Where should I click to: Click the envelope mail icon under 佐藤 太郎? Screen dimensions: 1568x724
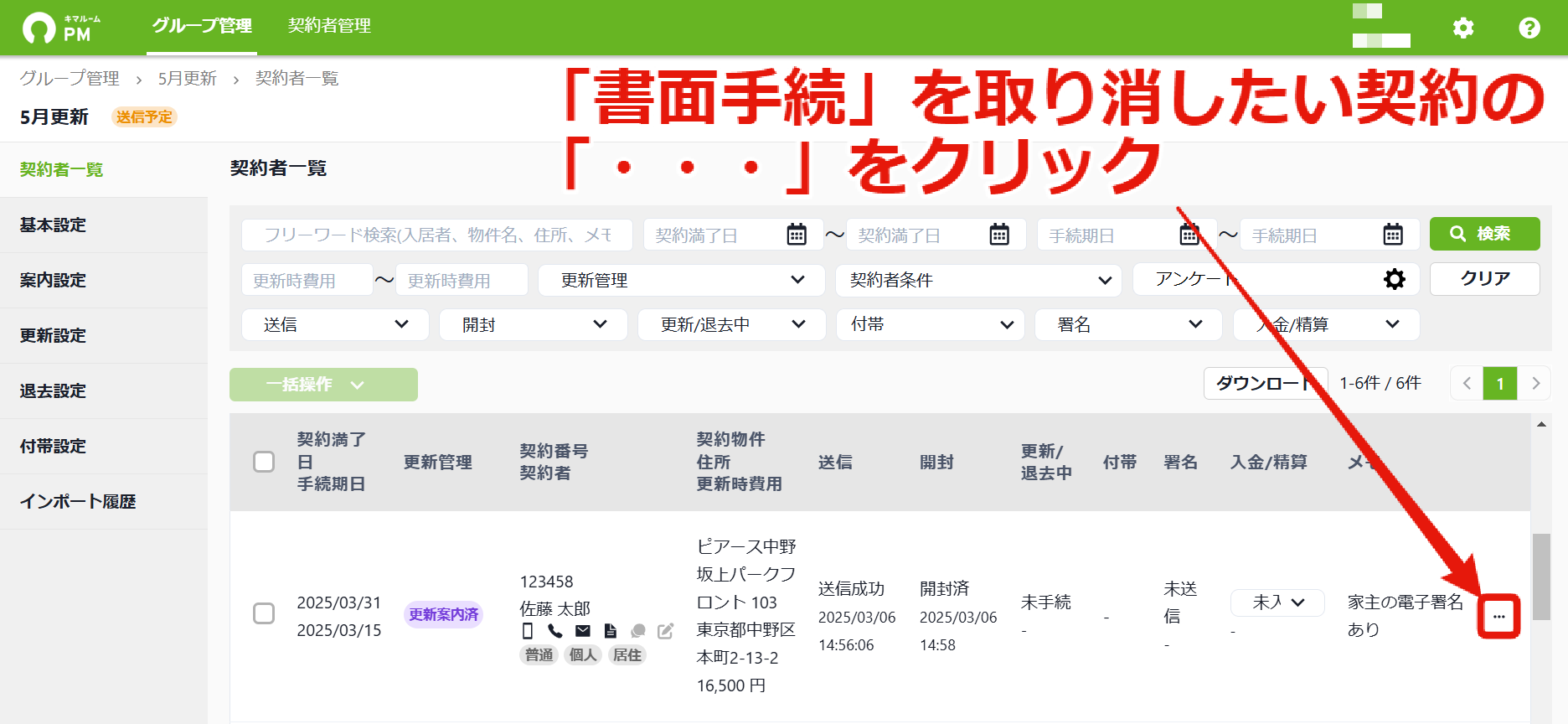pyautogui.click(x=583, y=631)
